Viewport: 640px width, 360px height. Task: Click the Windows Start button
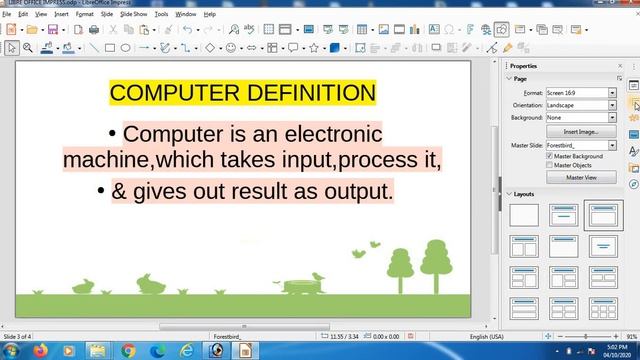11,351
